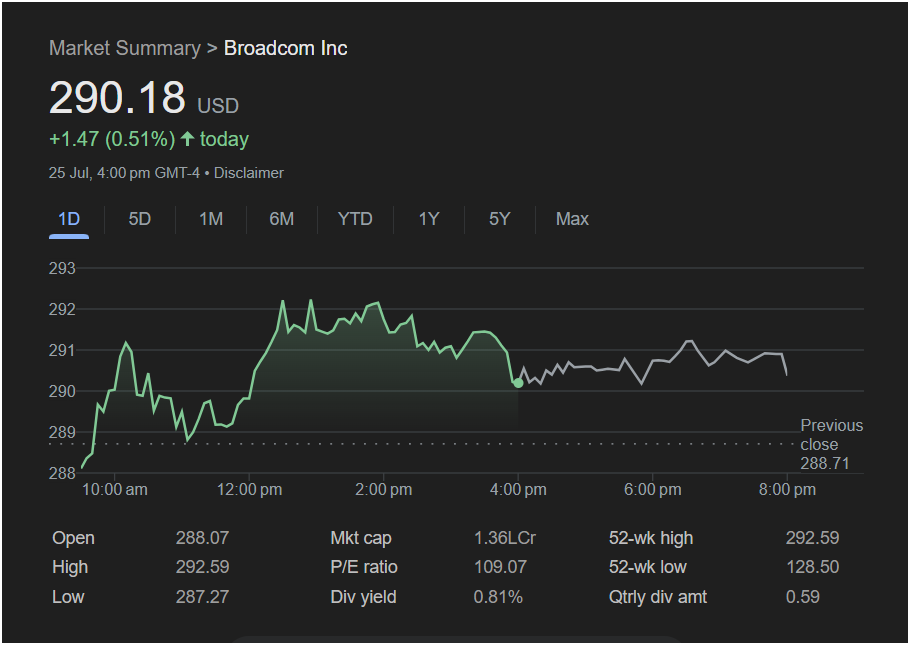The width and height of the screenshot is (910, 645).
Task: Switch to the YTD chart tab
Action: [355, 219]
